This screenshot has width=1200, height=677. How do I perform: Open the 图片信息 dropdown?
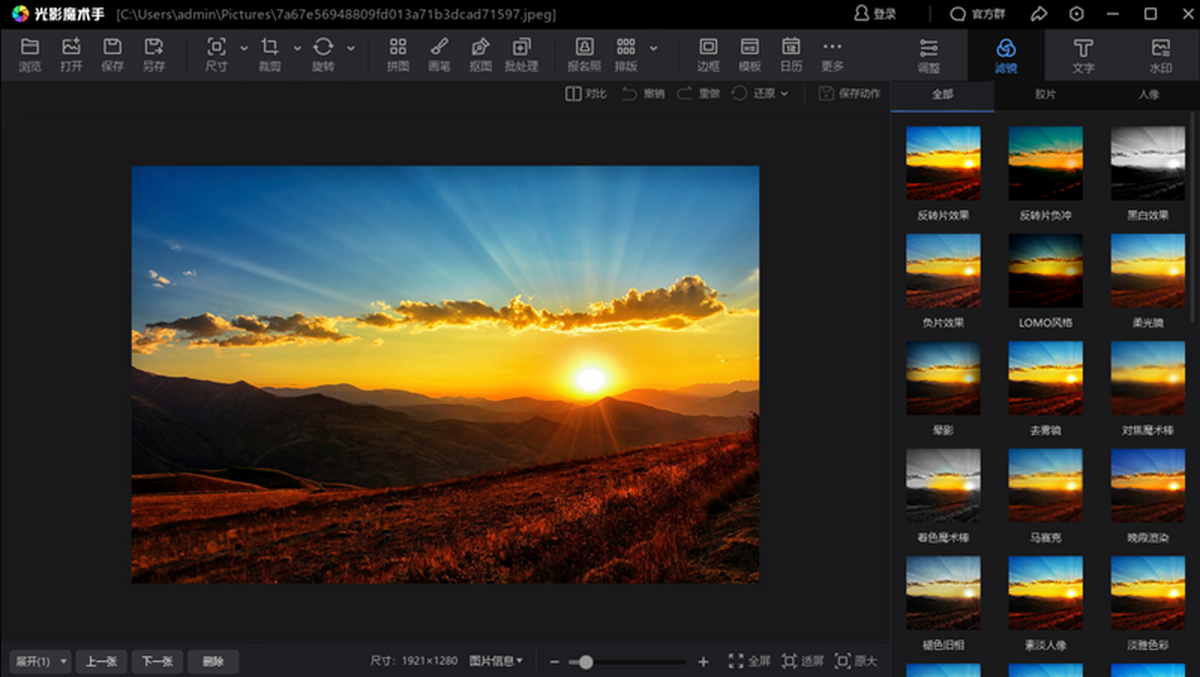[496, 661]
